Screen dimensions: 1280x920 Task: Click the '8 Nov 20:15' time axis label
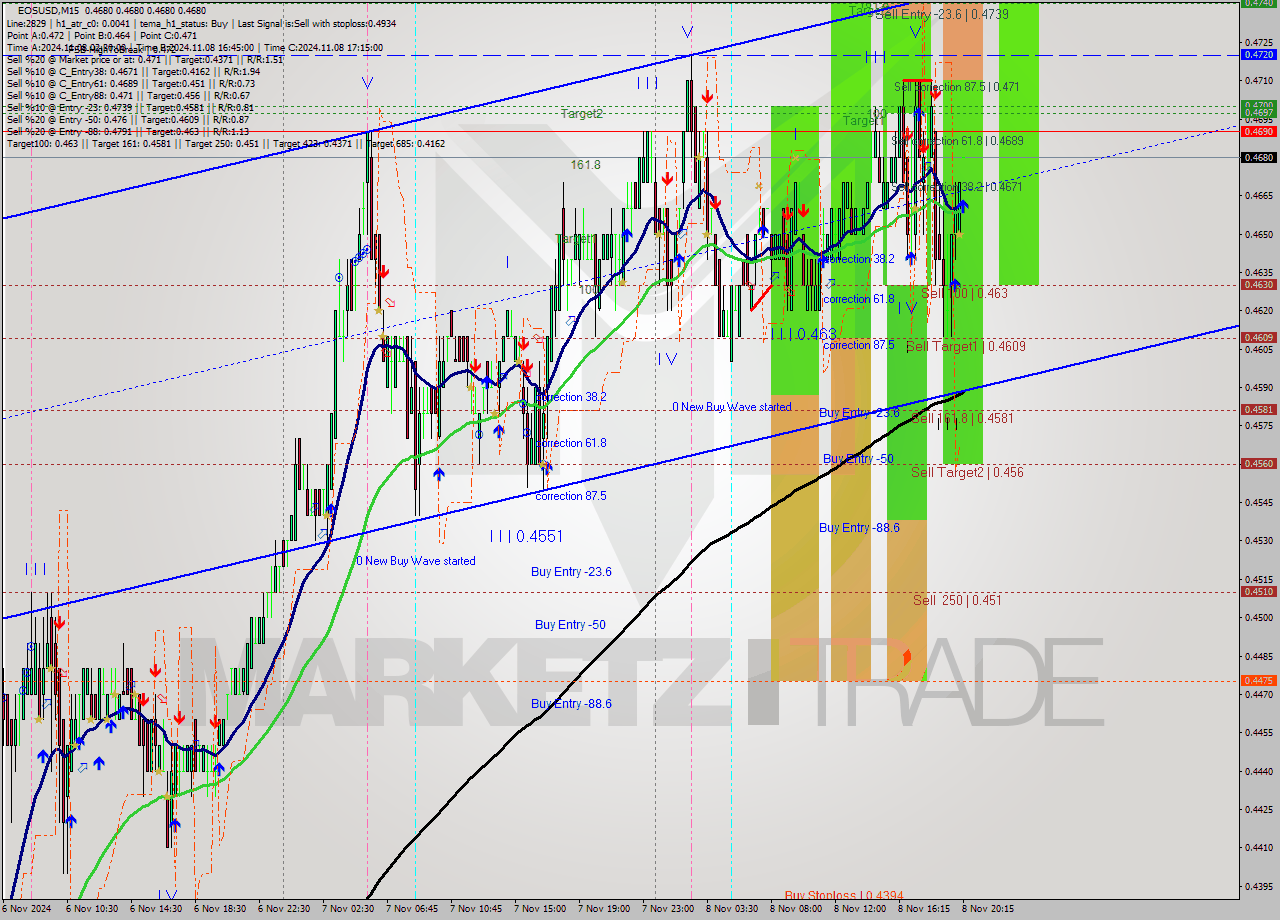[988, 909]
